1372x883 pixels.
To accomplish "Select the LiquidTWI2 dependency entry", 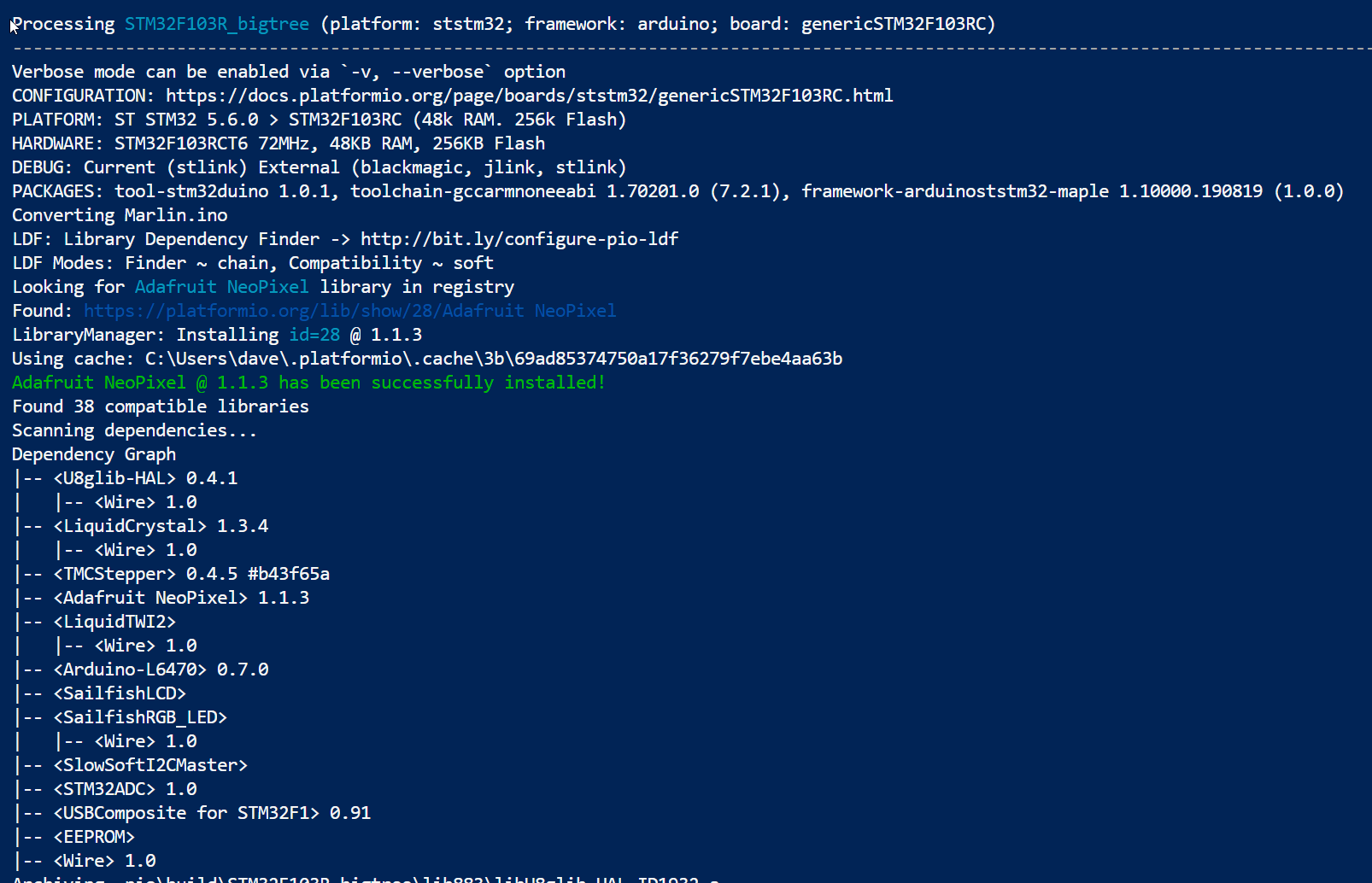I will pyautogui.click(x=114, y=622).
